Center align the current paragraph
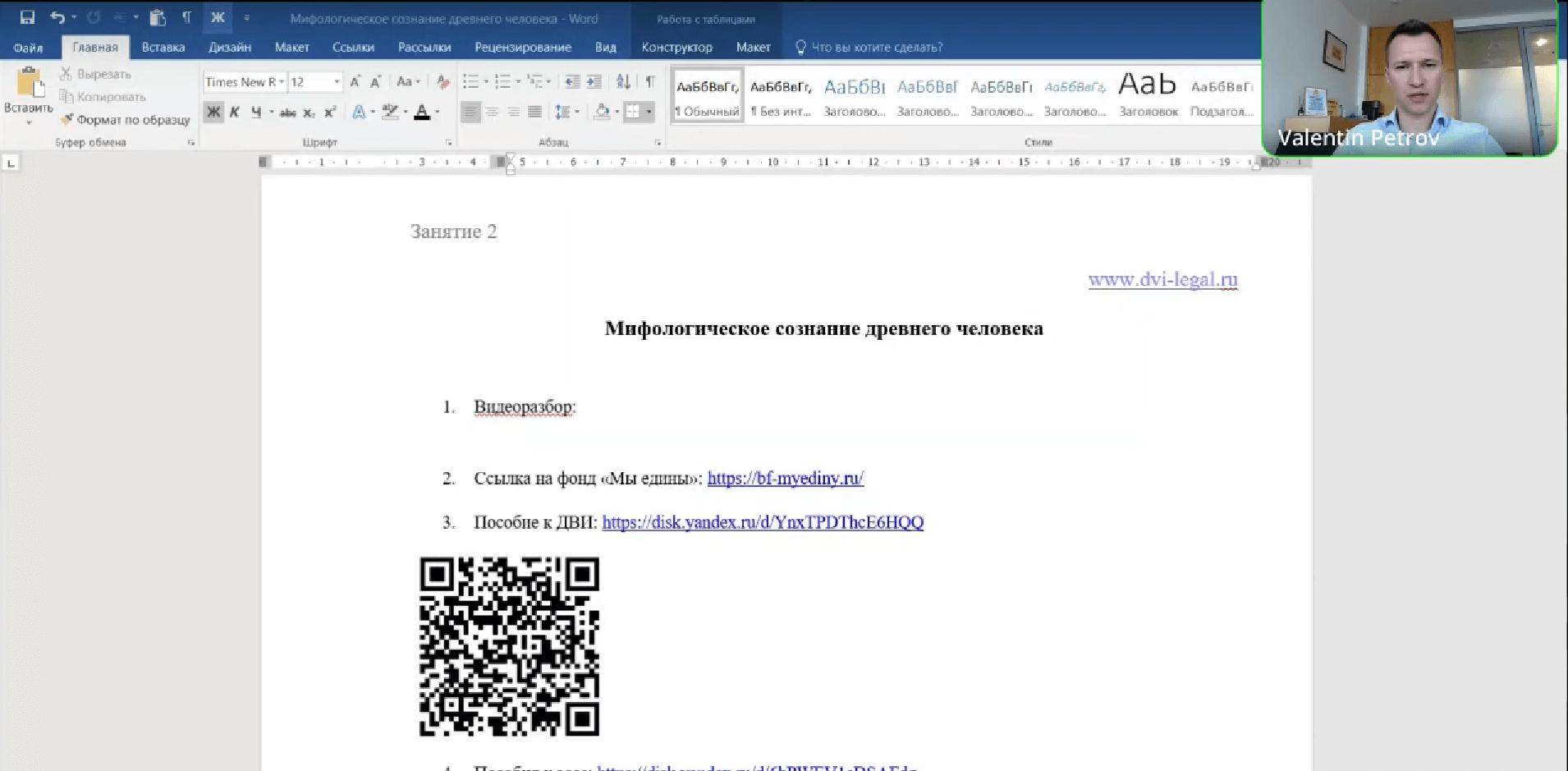This screenshot has width=1568, height=771. [x=493, y=112]
